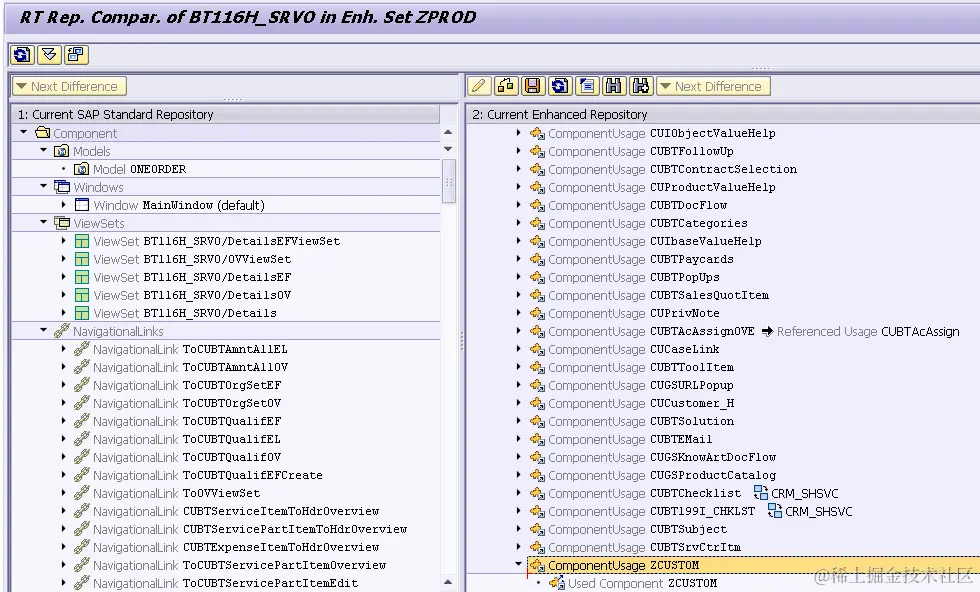The width and height of the screenshot is (980, 592).
Task: Click chain icon of NavigationalLink ToCUBTOrgSetEF
Action: 82,385
